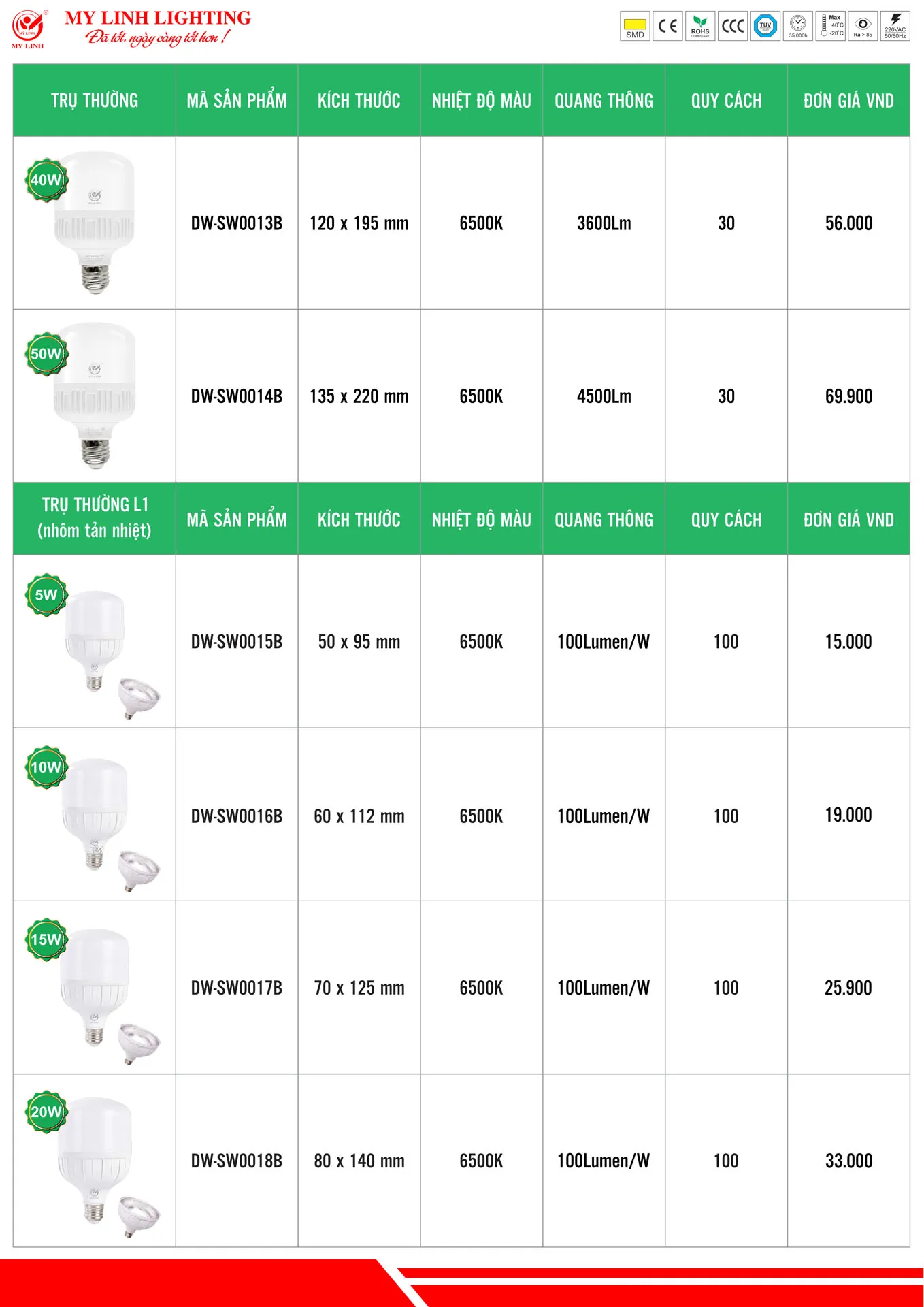
Task: Click the 69.900 price cell
Action: 848,396
